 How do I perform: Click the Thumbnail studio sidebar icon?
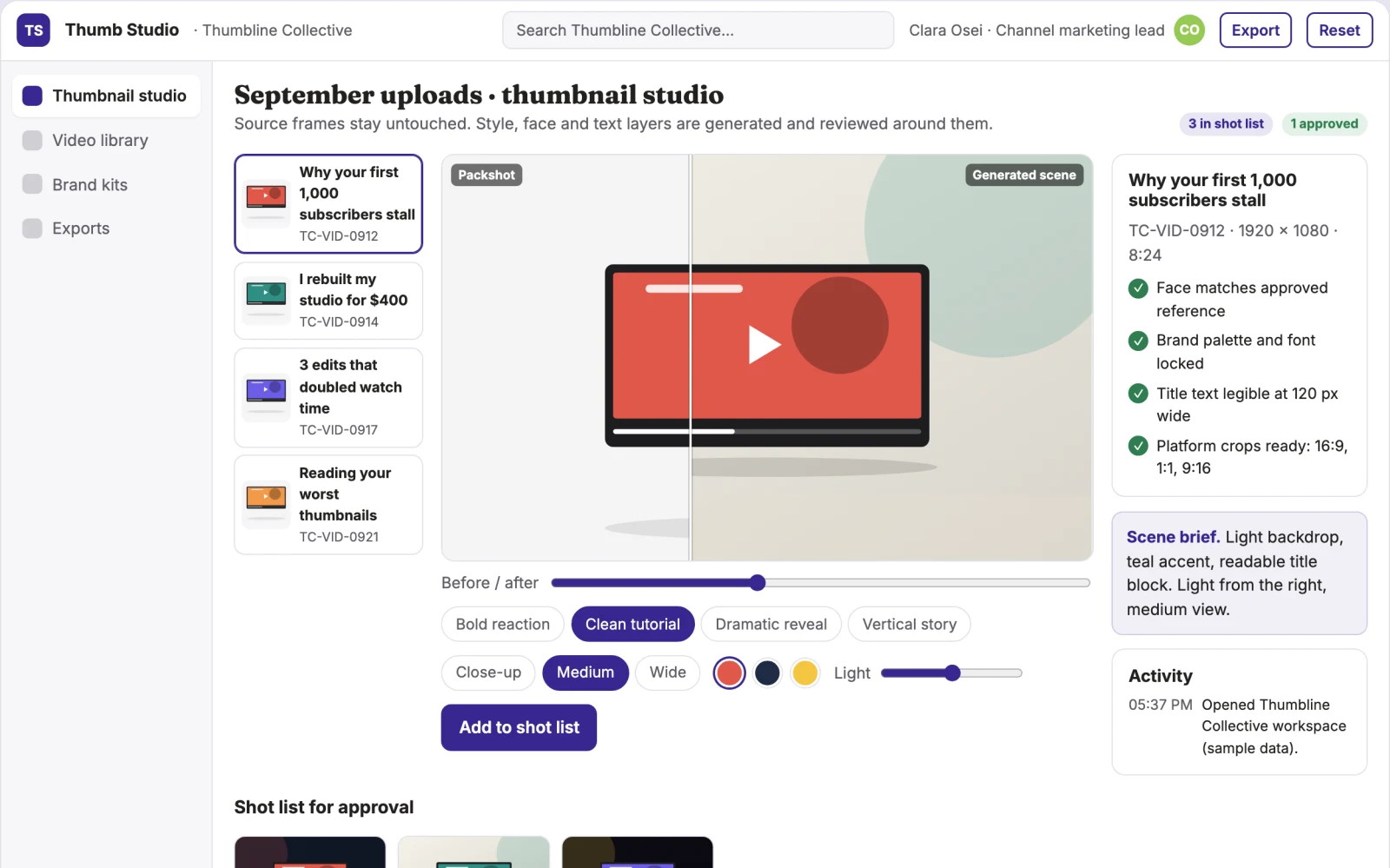click(32, 96)
